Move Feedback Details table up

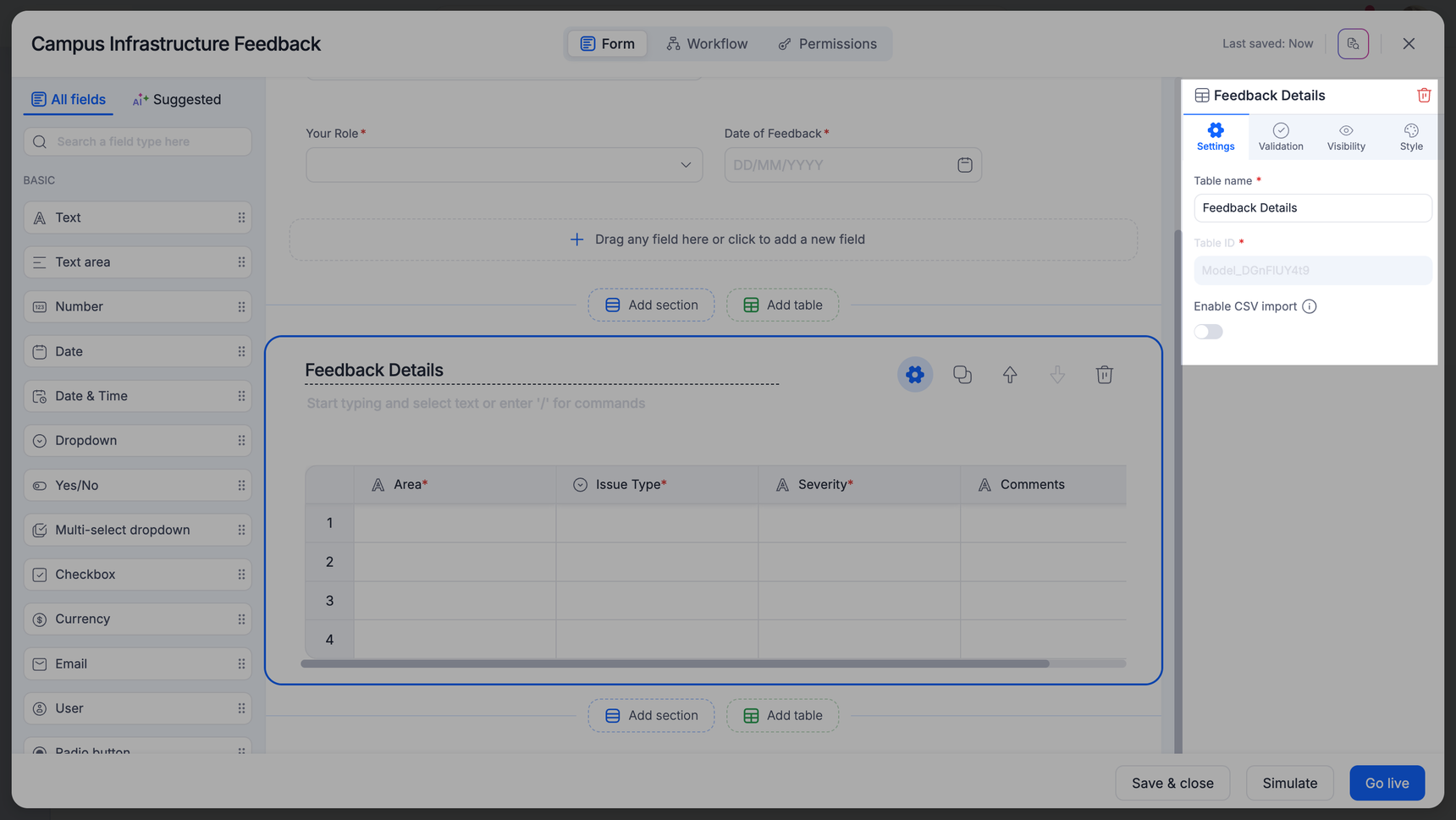point(1009,375)
